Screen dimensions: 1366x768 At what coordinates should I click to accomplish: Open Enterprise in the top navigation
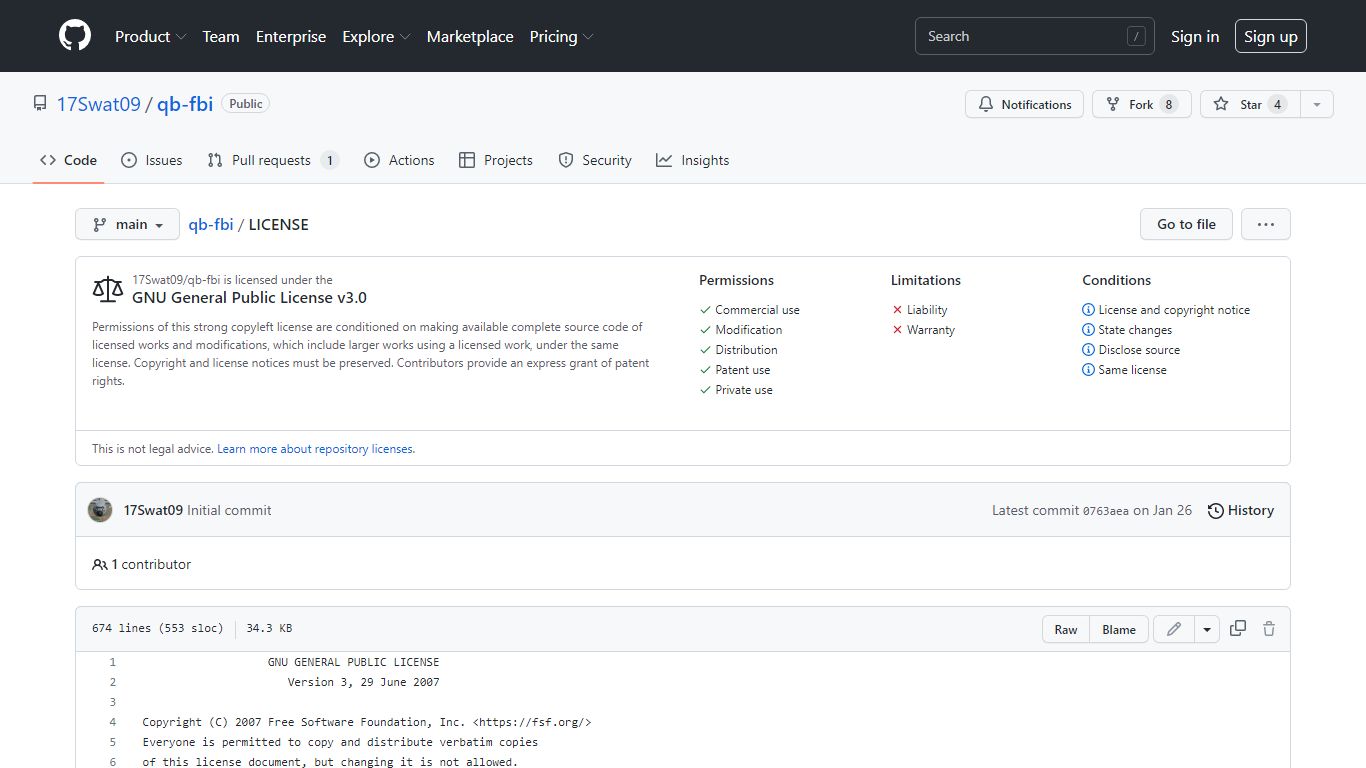click(x=291, y=36)
